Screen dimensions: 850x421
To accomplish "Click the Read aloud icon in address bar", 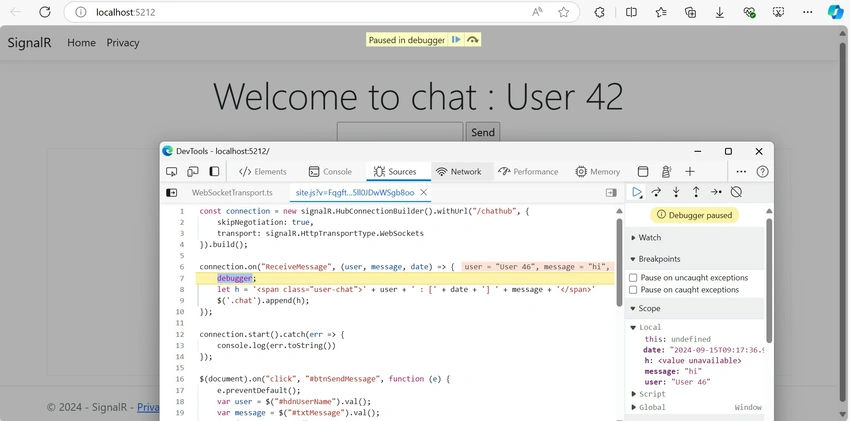I will click(537, 12).
